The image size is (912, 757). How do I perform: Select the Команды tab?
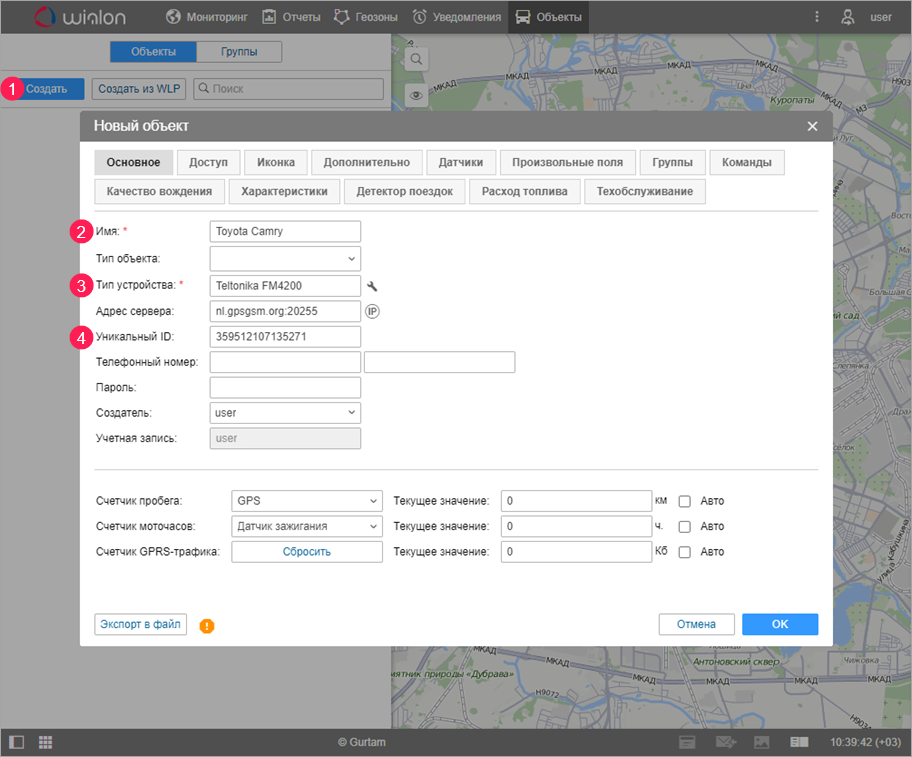(x=747, y=162)
